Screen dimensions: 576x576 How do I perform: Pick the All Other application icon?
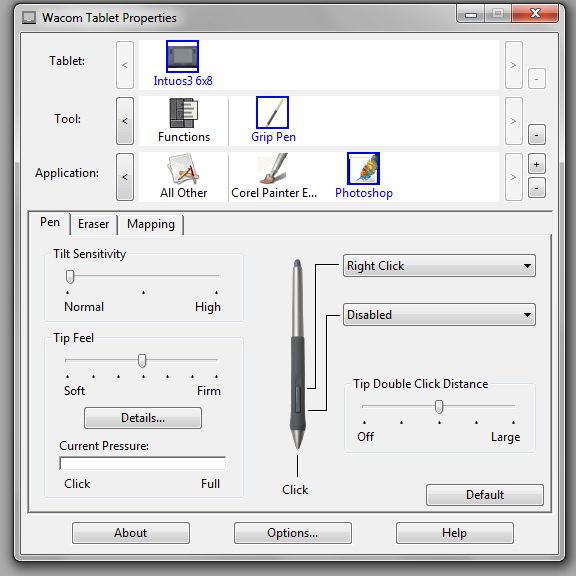click(183, 169)
